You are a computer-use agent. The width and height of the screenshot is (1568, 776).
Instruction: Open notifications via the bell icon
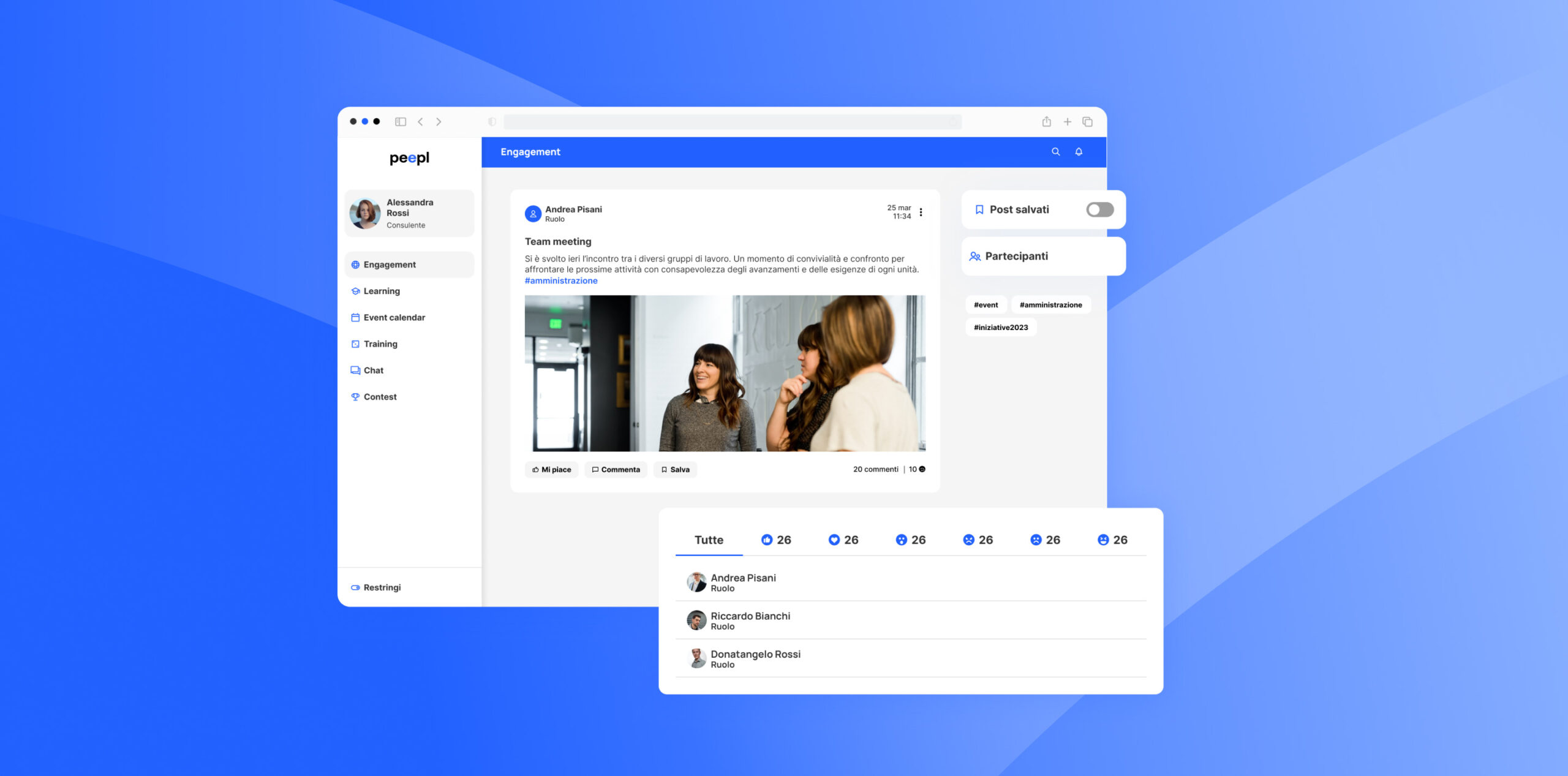pyautogui.click(x=1079, y=152)
